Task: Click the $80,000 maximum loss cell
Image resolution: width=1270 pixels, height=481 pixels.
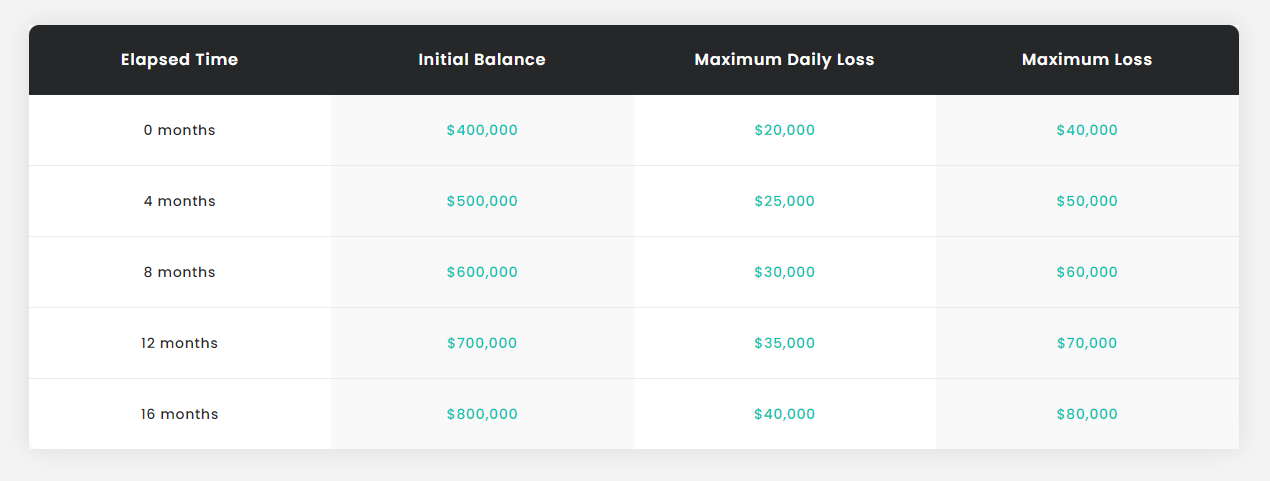Action: 1087,414
